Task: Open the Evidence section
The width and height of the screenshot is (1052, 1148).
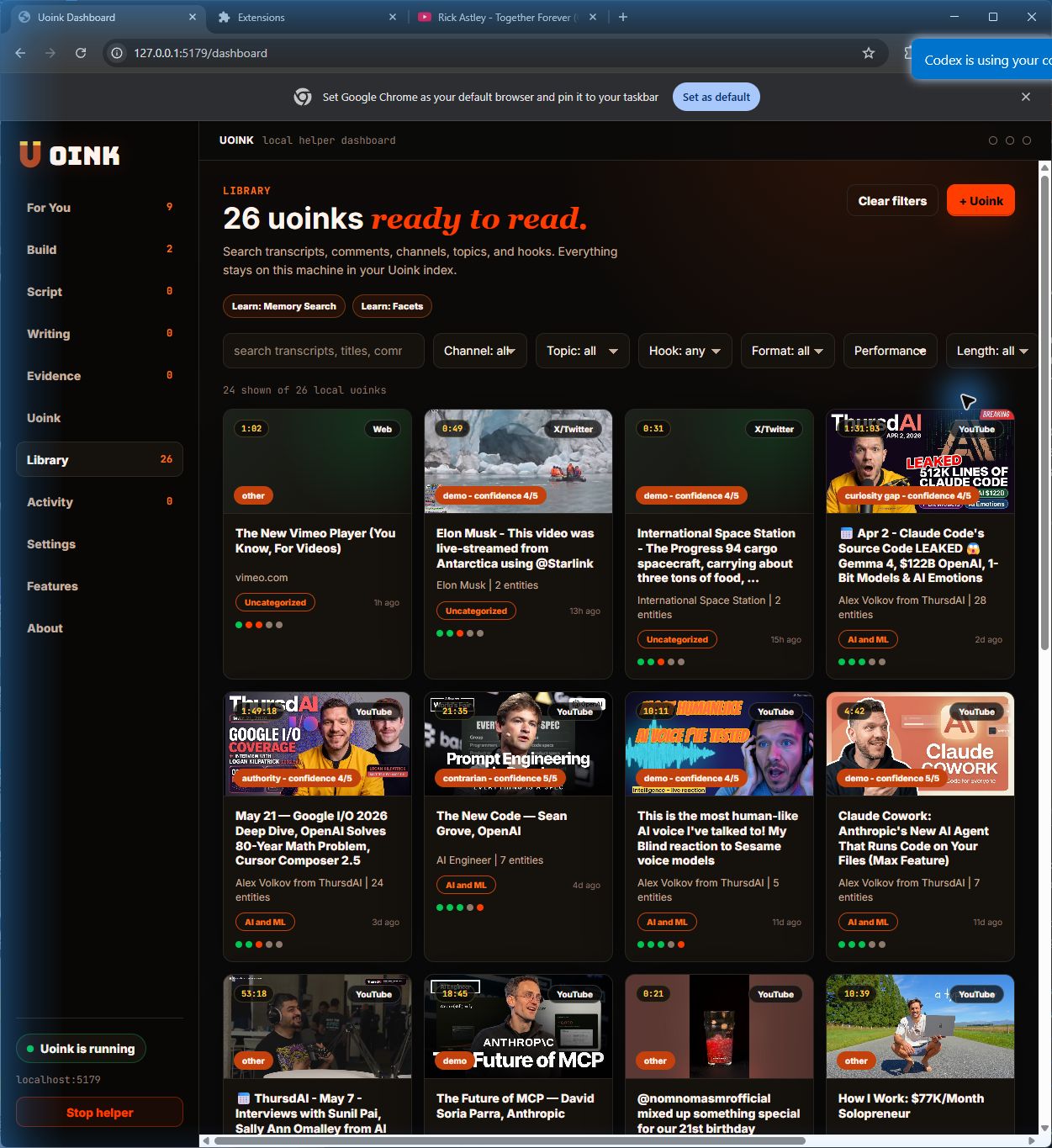Action: (99, 376)
